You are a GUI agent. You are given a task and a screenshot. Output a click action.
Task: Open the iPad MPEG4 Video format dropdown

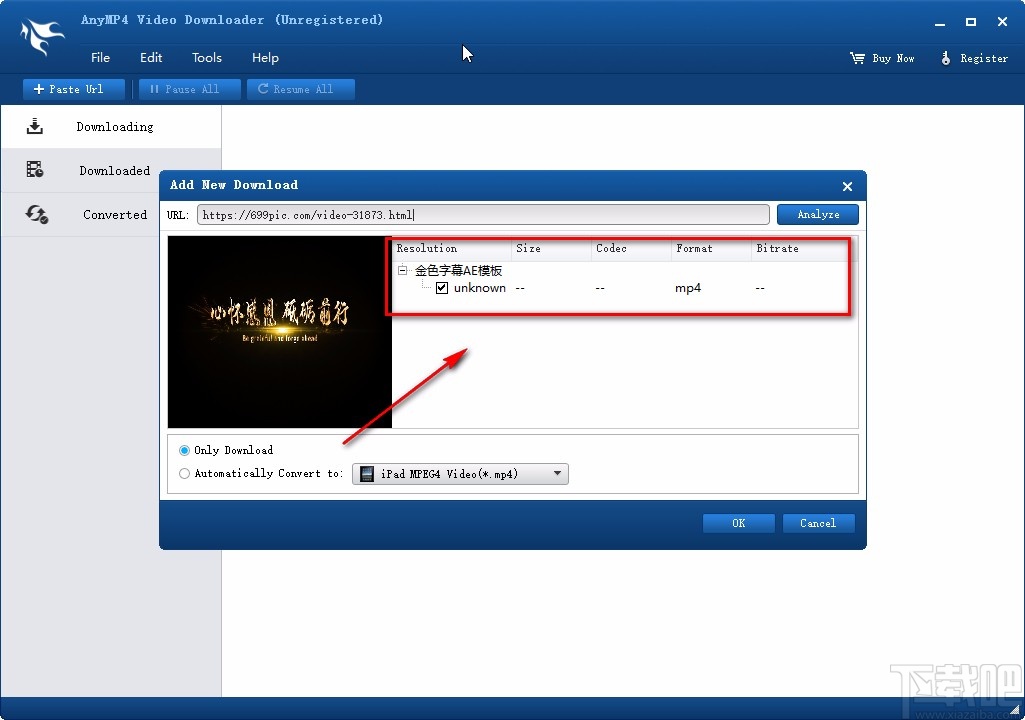tap(459, 473)
